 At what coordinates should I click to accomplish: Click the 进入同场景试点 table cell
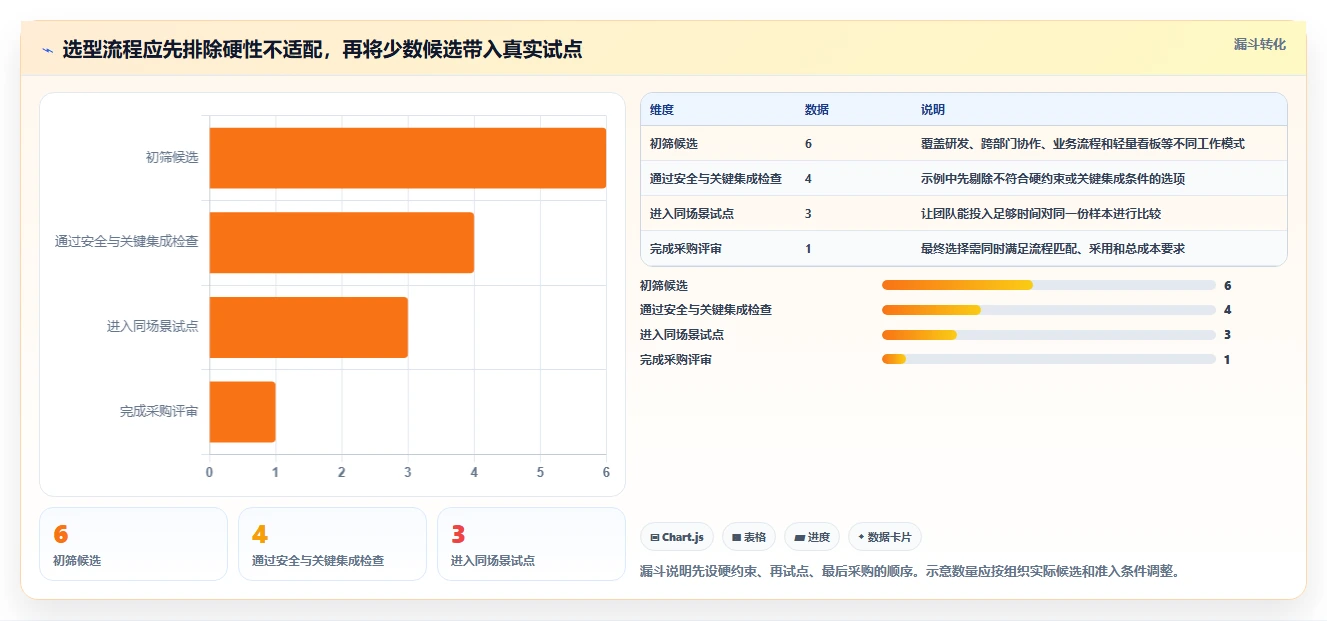point(692,214)
